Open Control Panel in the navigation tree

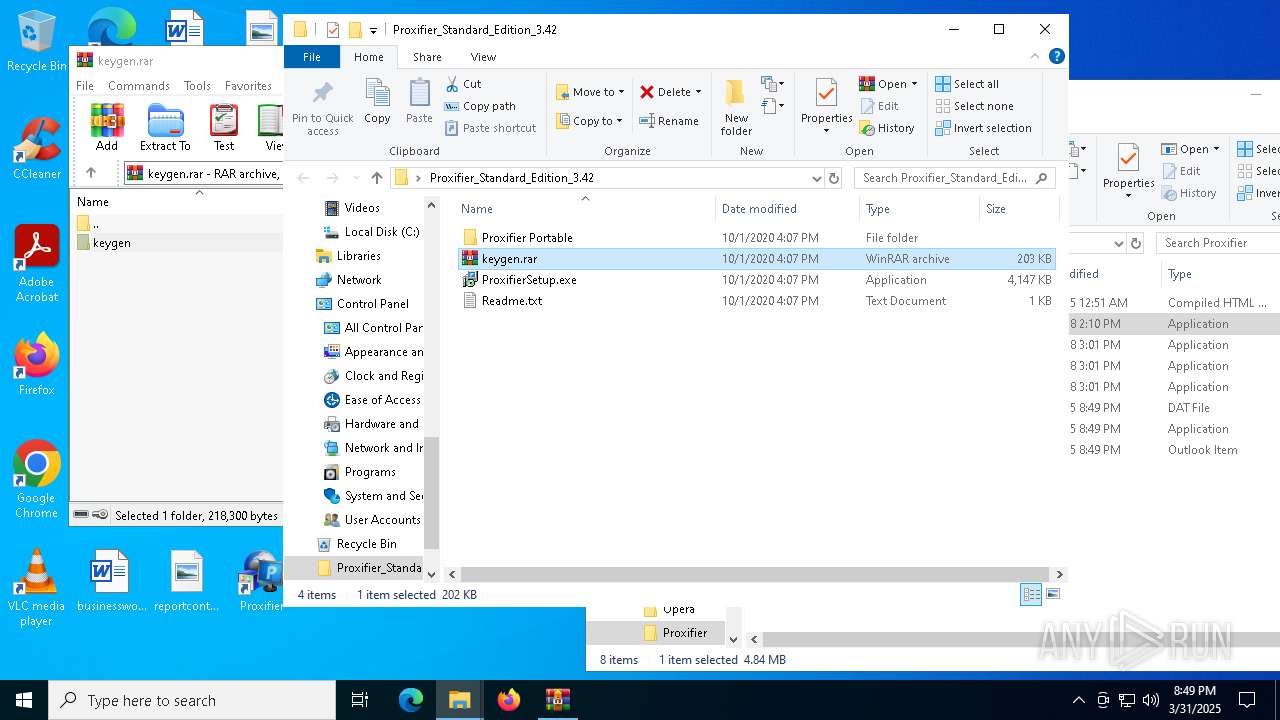(362, 304)
